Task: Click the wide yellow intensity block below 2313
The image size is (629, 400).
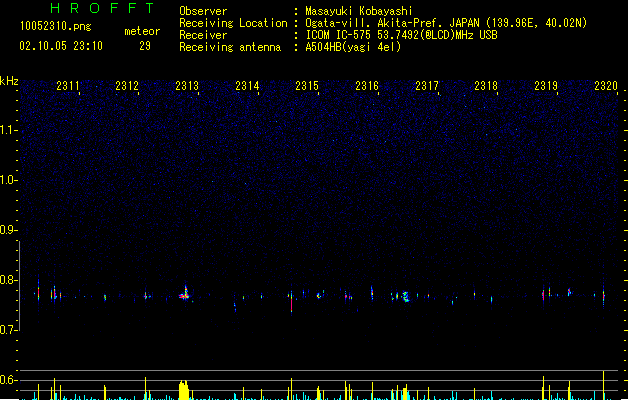Action: pos(183,390)
